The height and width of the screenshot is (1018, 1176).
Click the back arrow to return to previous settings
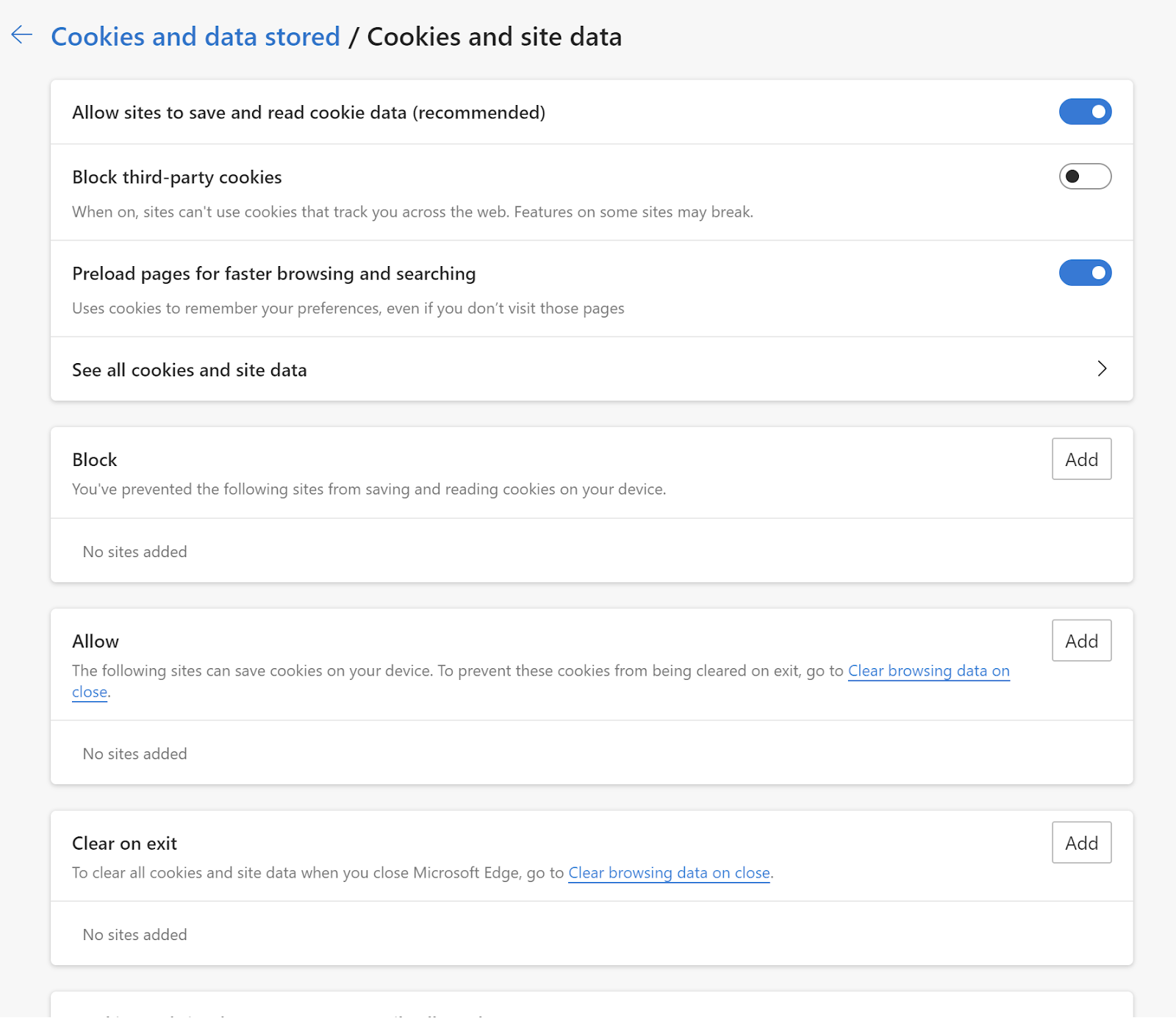[x=23, y=35]
